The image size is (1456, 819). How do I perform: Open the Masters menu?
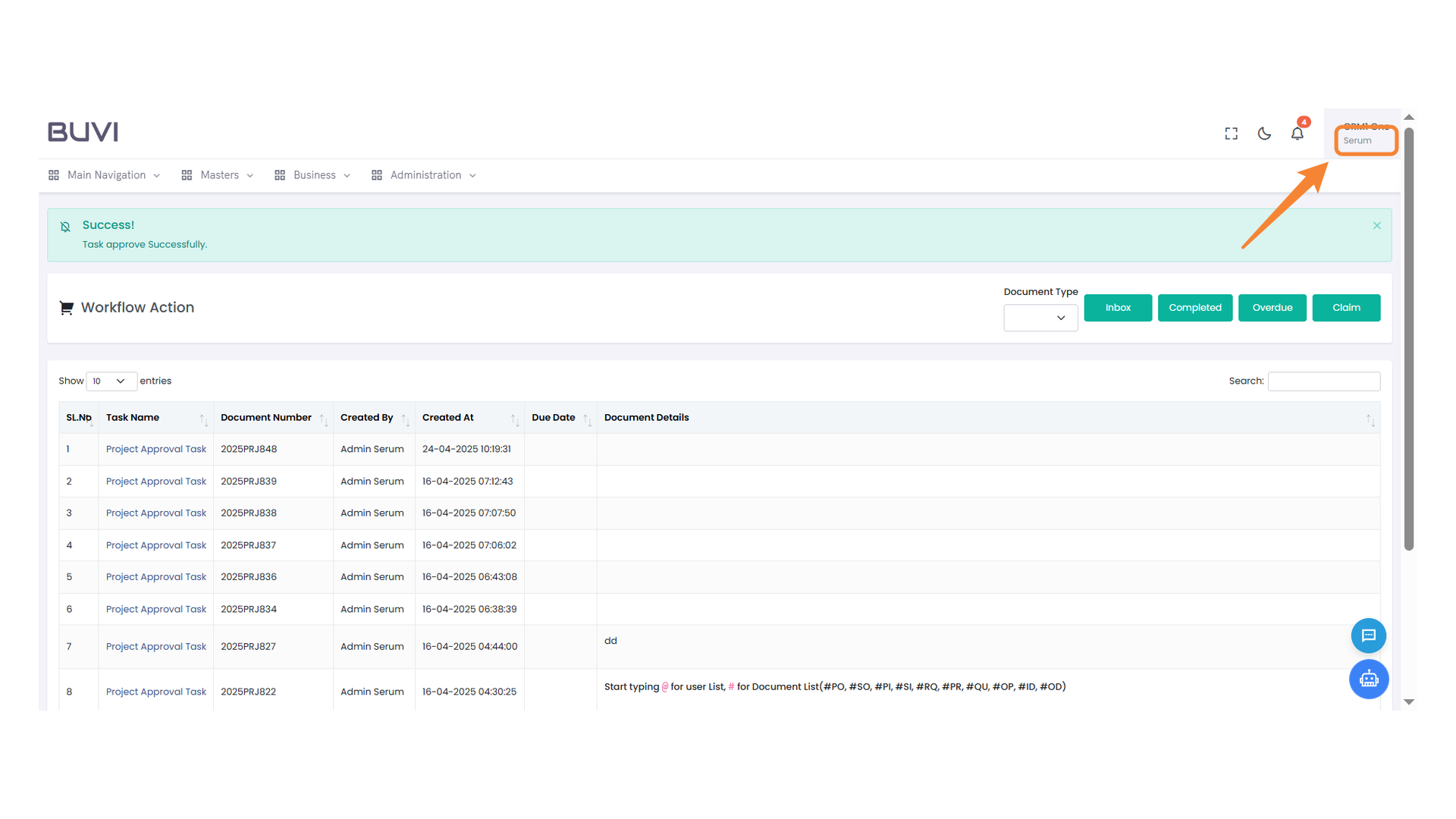pos(218,174)
